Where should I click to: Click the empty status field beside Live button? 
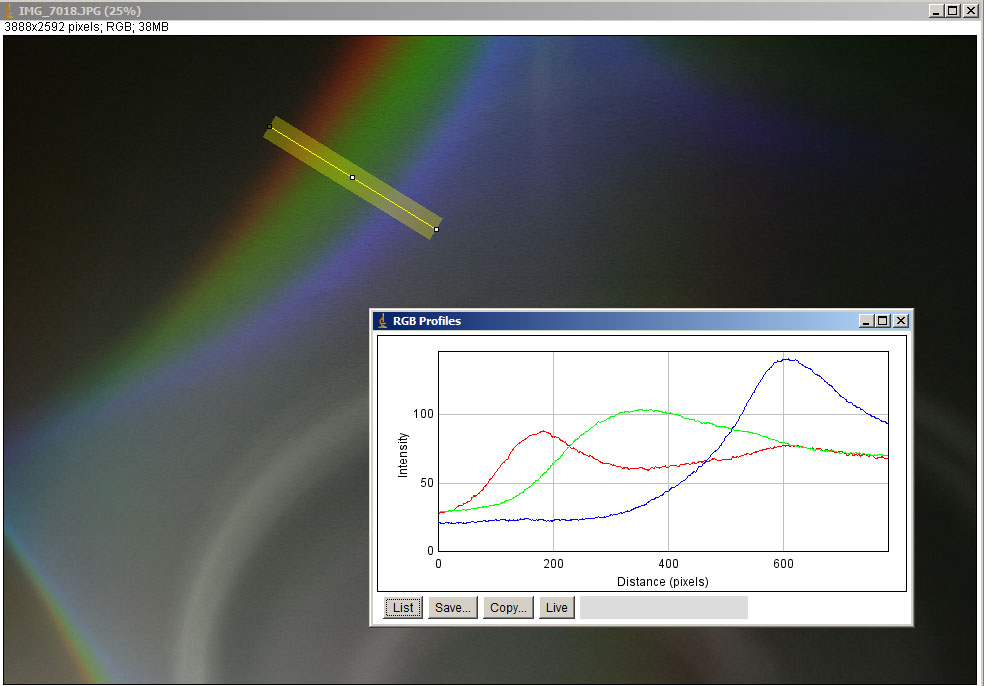pyautogui.click(x=663, y=608)
